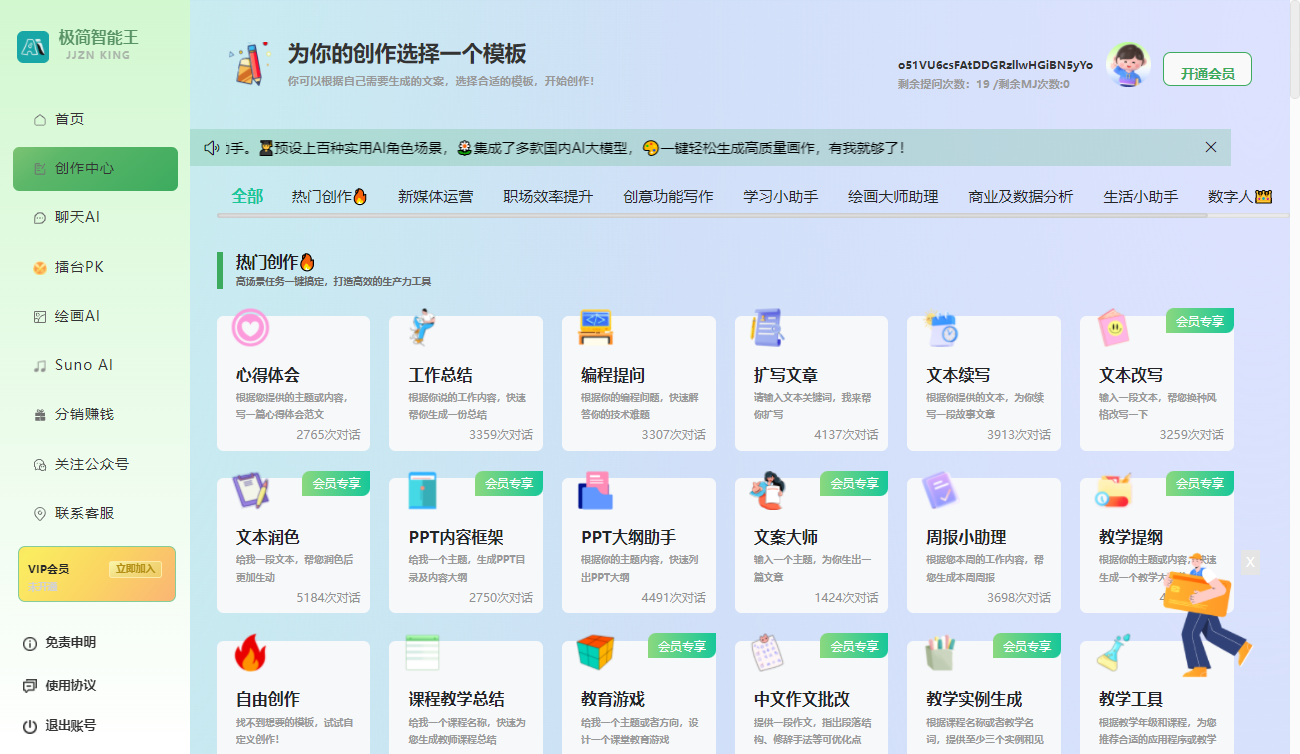Switch to the 职场效率提升 tab
The width and height of the screenshot is (1300, 754).
(x=548, y=197)
